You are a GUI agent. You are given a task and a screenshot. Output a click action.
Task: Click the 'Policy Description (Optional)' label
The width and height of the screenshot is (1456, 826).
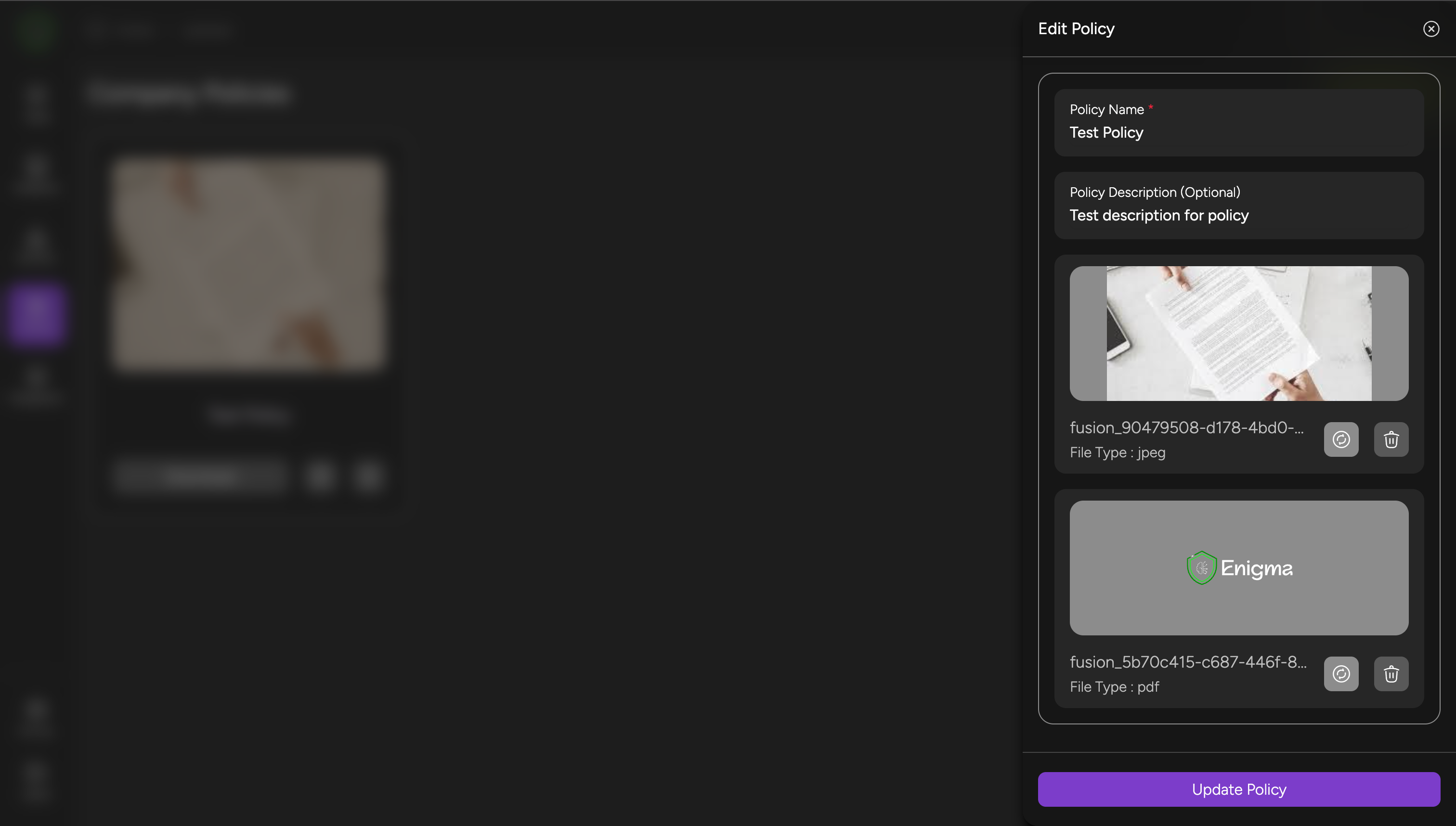1154,193
